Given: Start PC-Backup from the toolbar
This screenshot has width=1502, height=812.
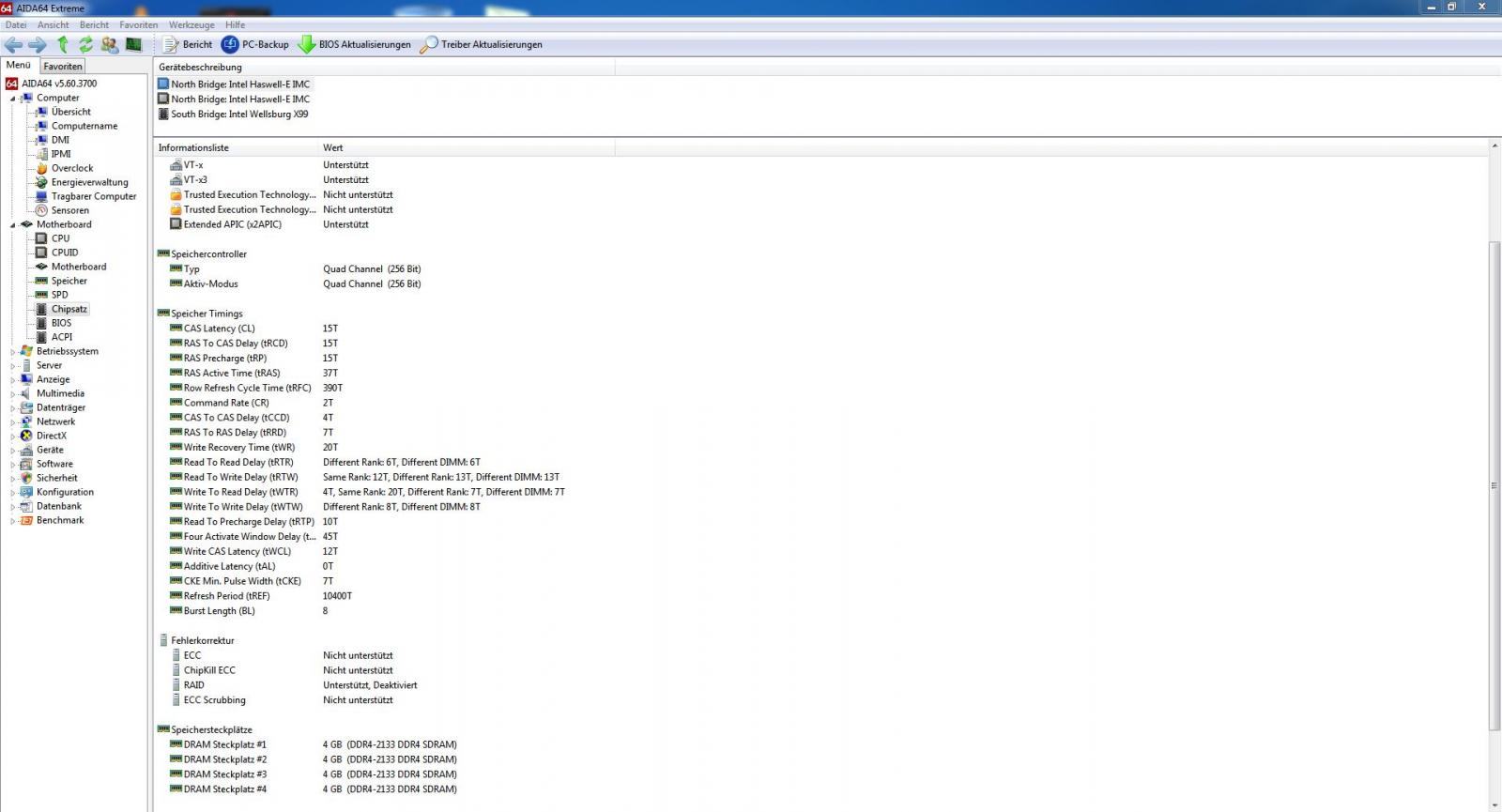Looking at the screenshot, I should (255, 44).
